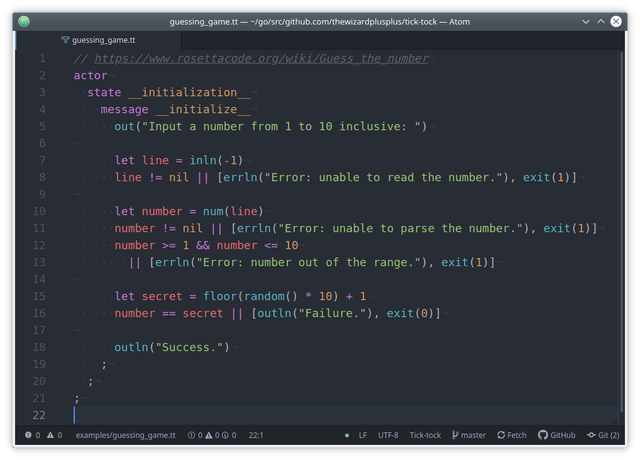This screenshot has width=640, height=460.
Task: Click the linter issue counts in status bar
Action: pyautogui.click(x=212, y=435)
